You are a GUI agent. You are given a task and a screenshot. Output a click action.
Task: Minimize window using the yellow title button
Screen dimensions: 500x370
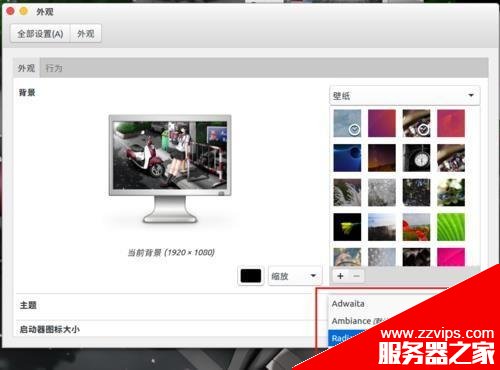[x=24, y=11]
